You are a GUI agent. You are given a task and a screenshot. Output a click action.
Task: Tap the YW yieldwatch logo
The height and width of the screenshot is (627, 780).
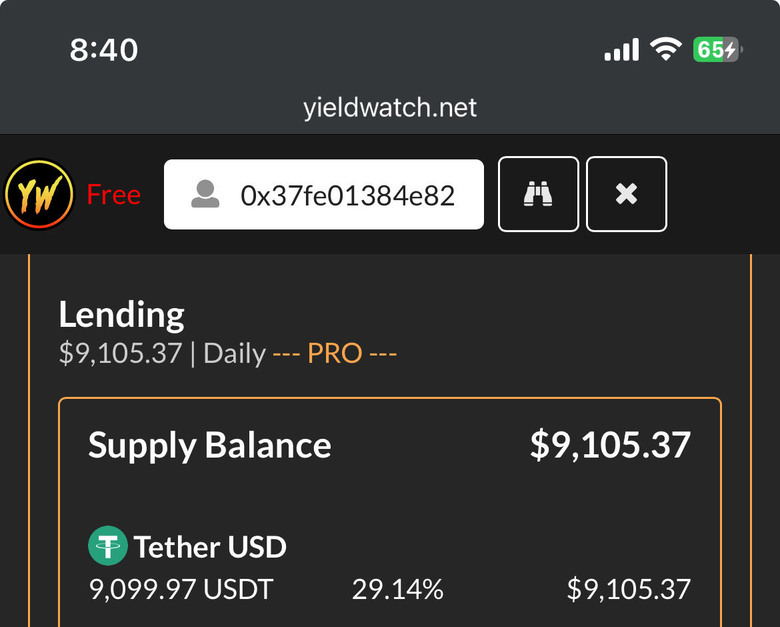coord(39,194)
